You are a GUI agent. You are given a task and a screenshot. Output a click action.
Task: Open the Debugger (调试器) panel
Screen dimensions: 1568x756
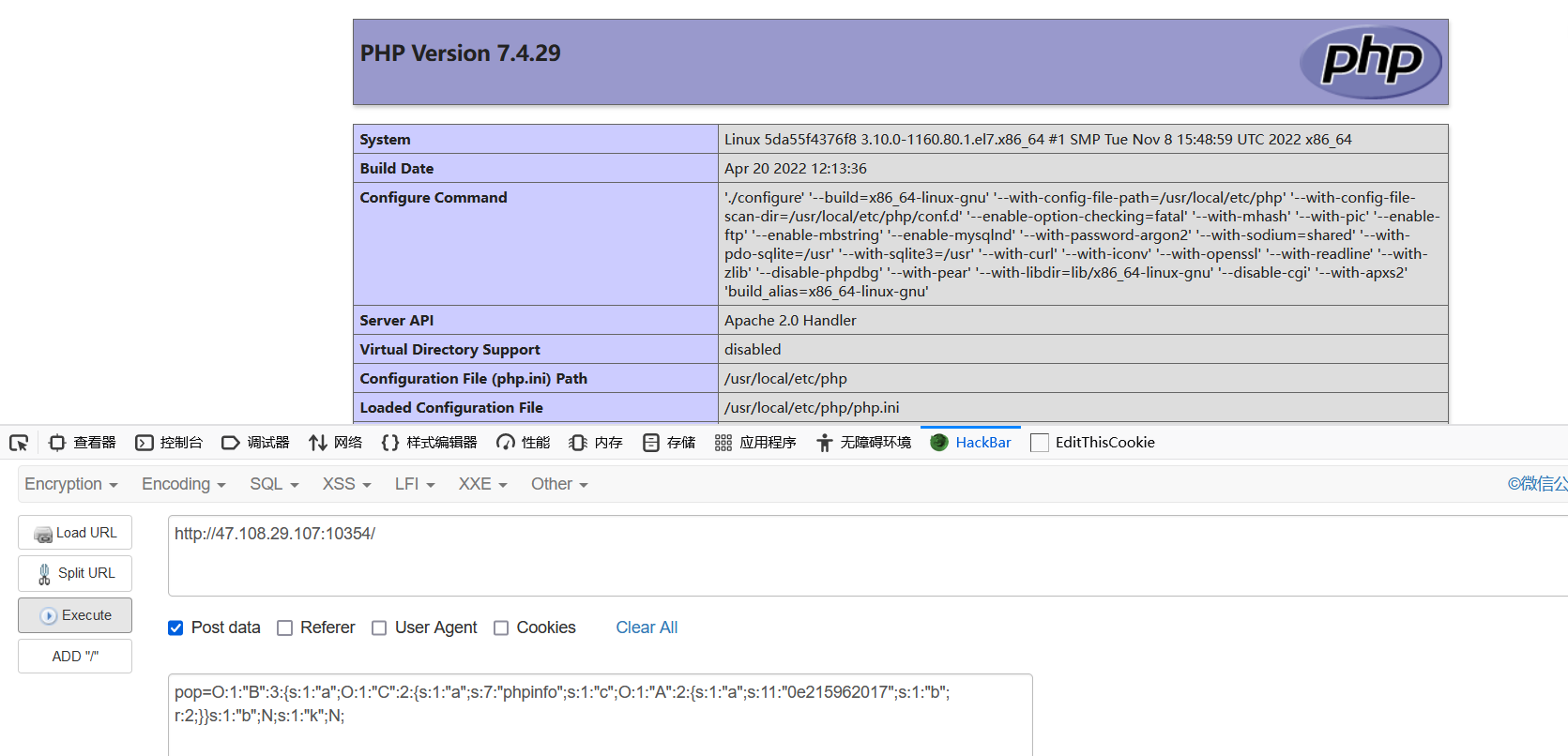click(x=255, y=443)
